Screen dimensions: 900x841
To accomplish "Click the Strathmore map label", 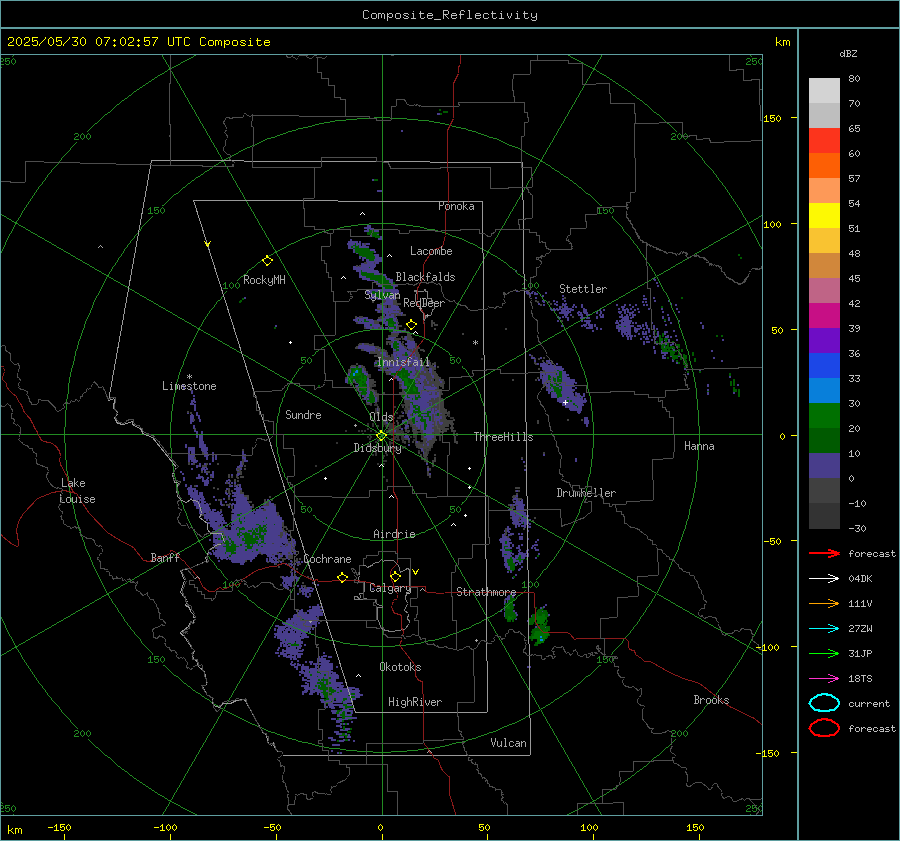I will [x=486, y=592].
